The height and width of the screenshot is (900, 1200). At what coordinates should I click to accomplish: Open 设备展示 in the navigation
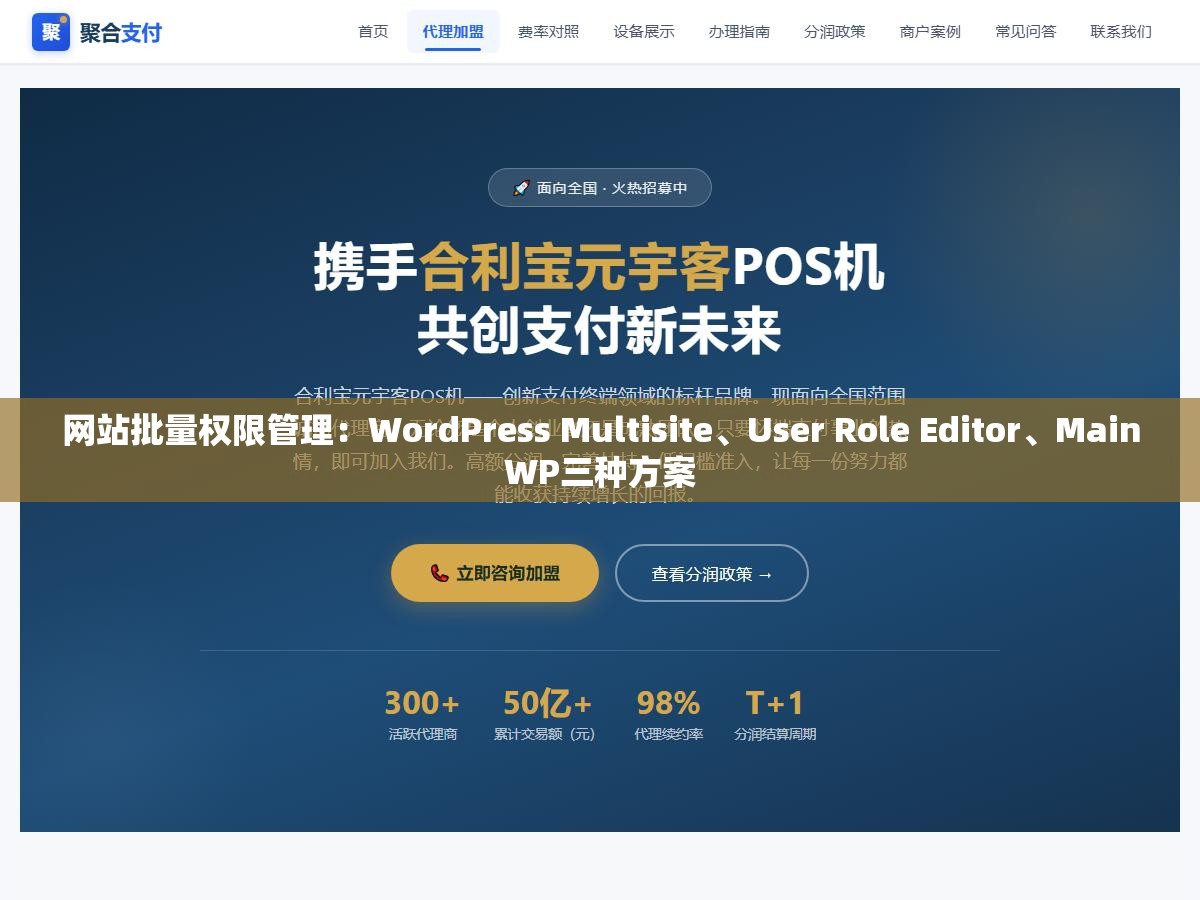[x=644, y=32]
